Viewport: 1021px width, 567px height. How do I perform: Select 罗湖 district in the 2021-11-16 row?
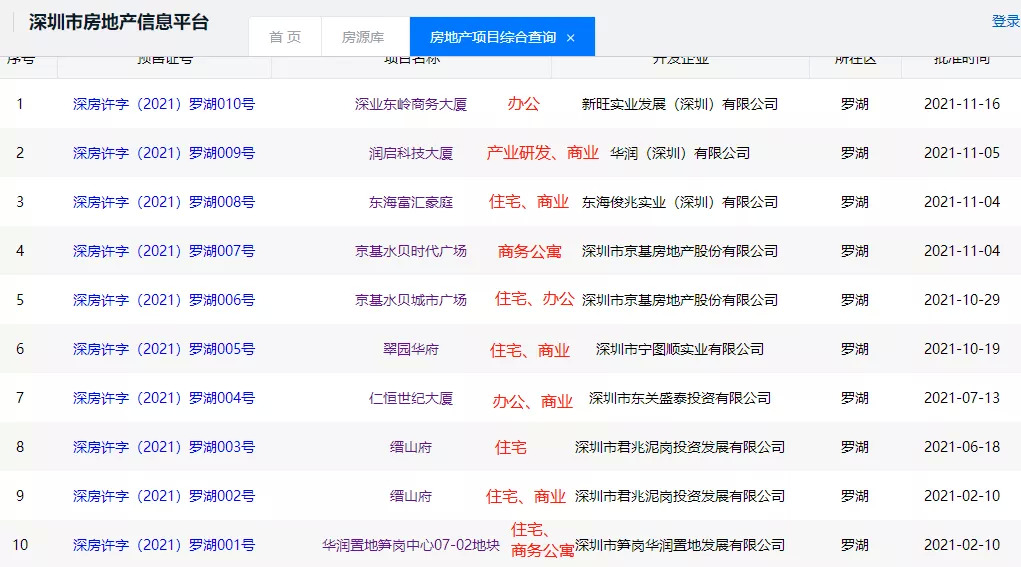click(855, 104)
